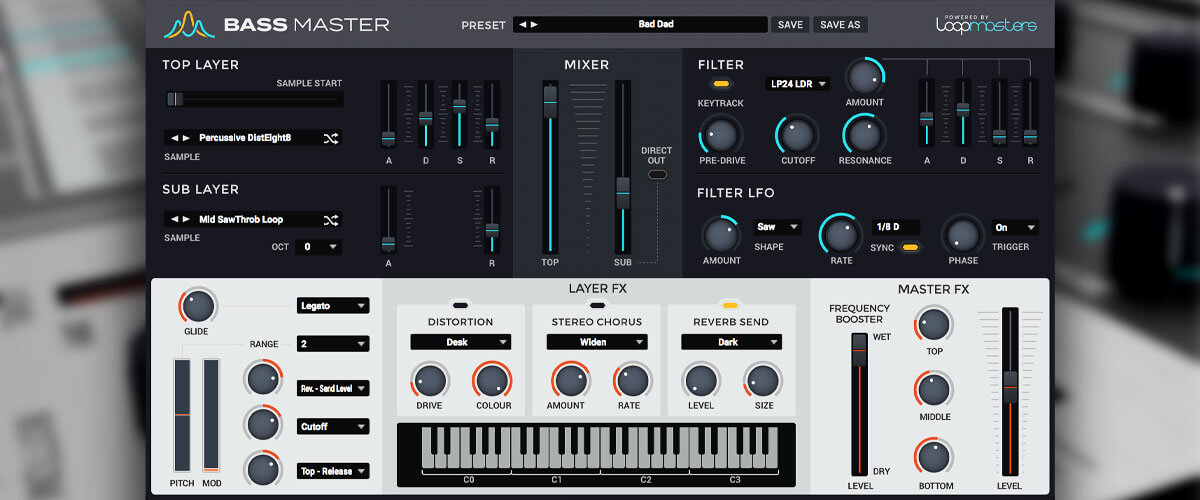Viewport: 1200px width, 500px height.
Task: Enable the Distortion effect switch
Action: [460, 304]
